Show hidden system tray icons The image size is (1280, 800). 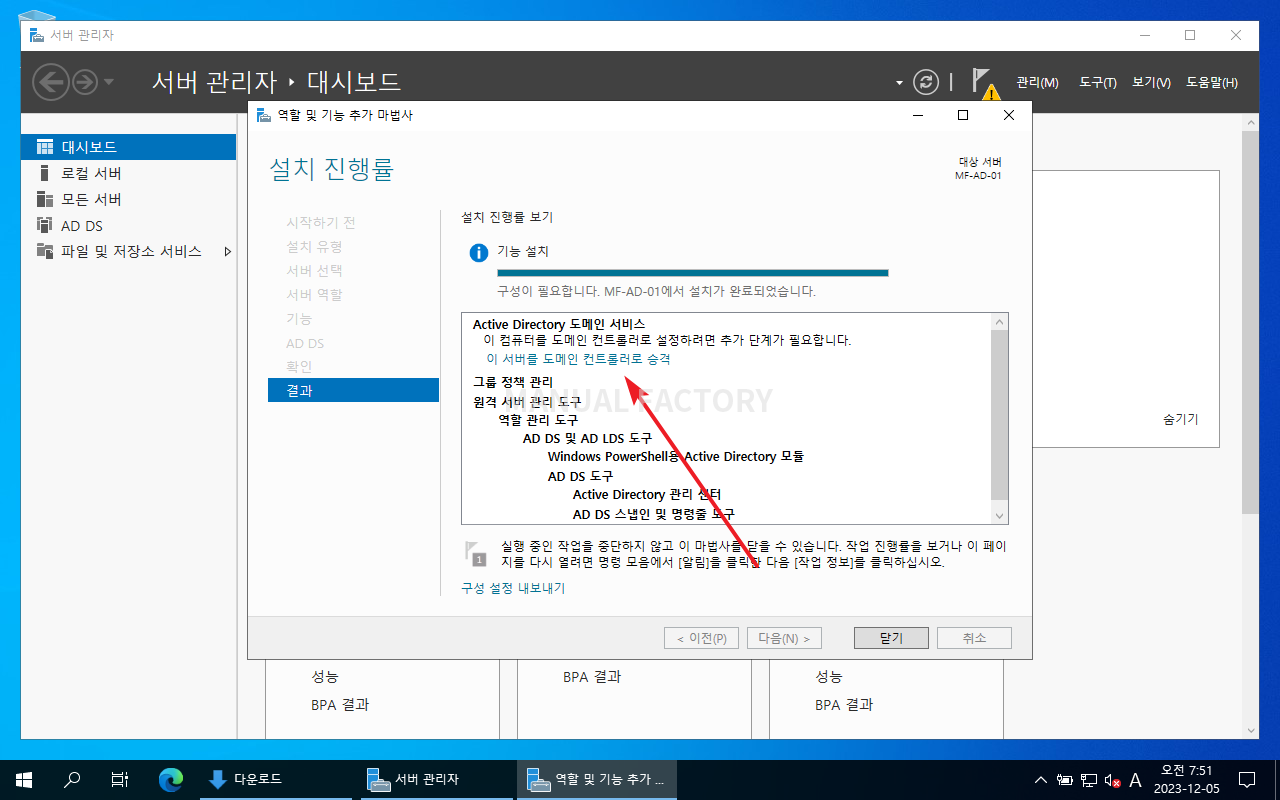tap(1041, 779)
